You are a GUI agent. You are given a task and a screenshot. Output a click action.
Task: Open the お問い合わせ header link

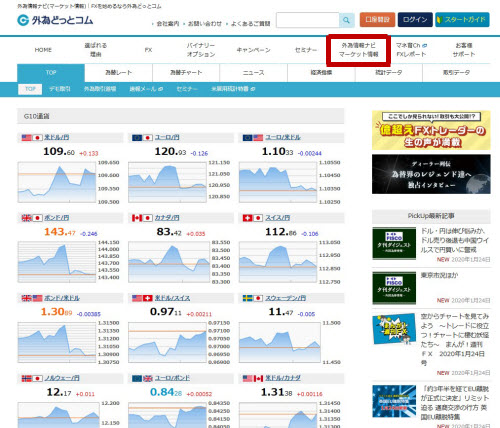pos(205,24)
